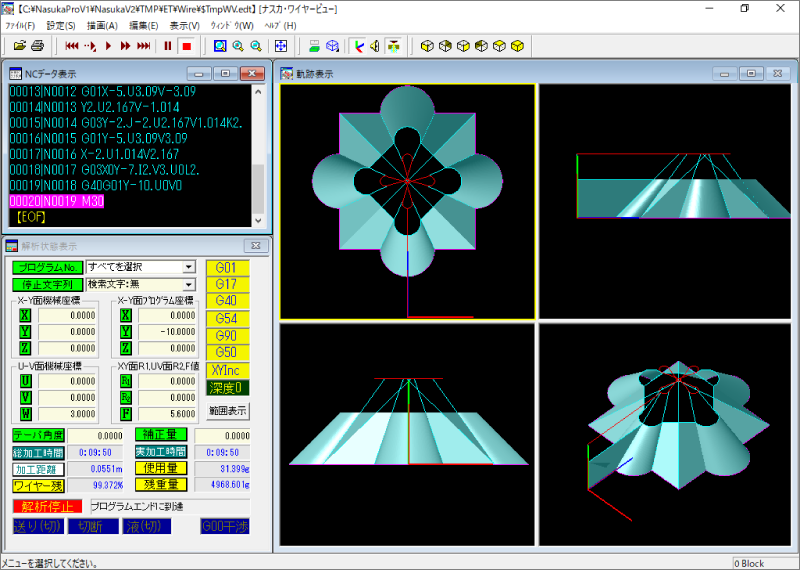Minimize the 軌跡表示 window
This screenshot has width=800, height=570.
pyautogui.click(x=724, y=73)
